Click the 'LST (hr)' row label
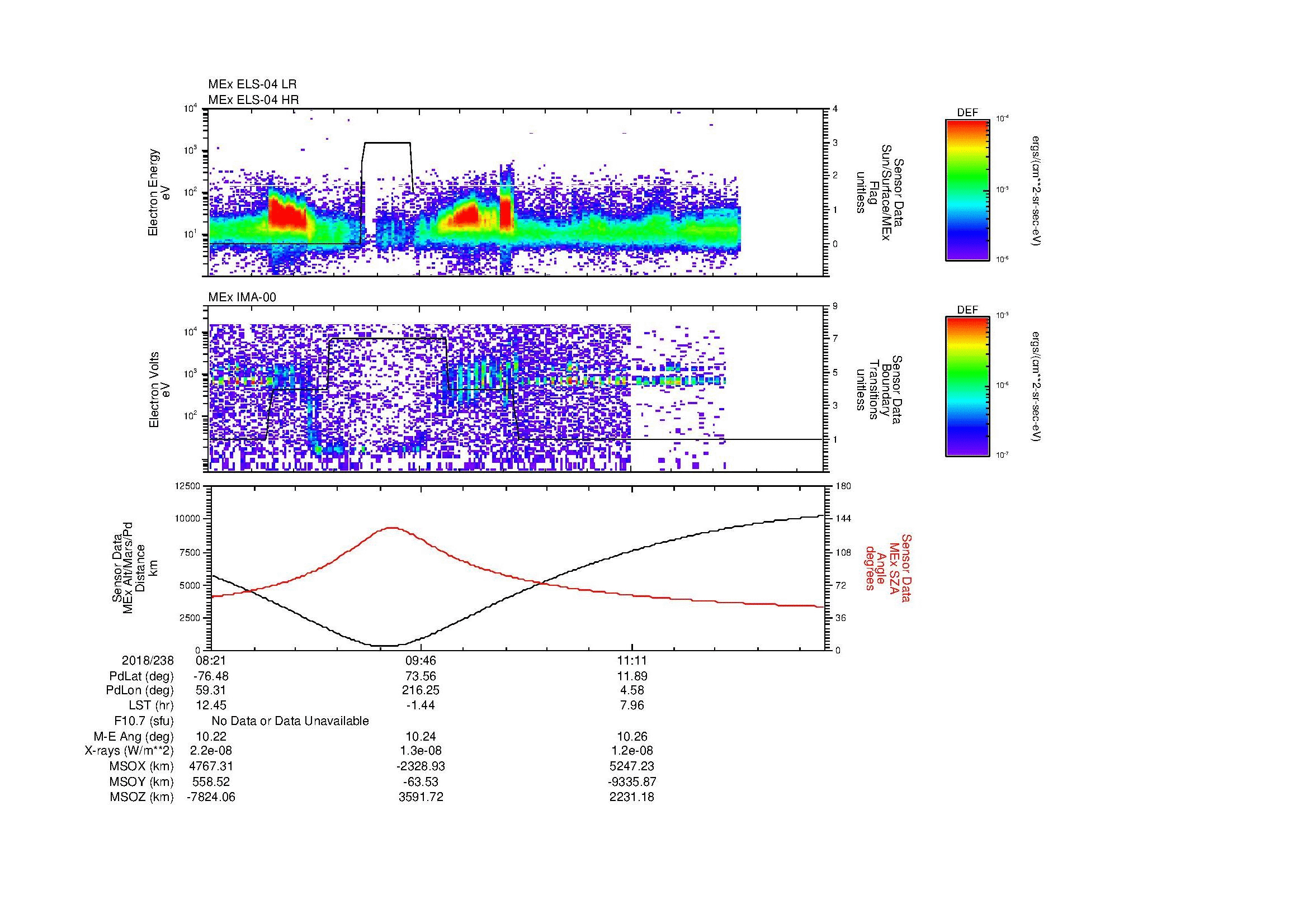The height and width of the screenshot is (924, 1308). coord(151,706)
